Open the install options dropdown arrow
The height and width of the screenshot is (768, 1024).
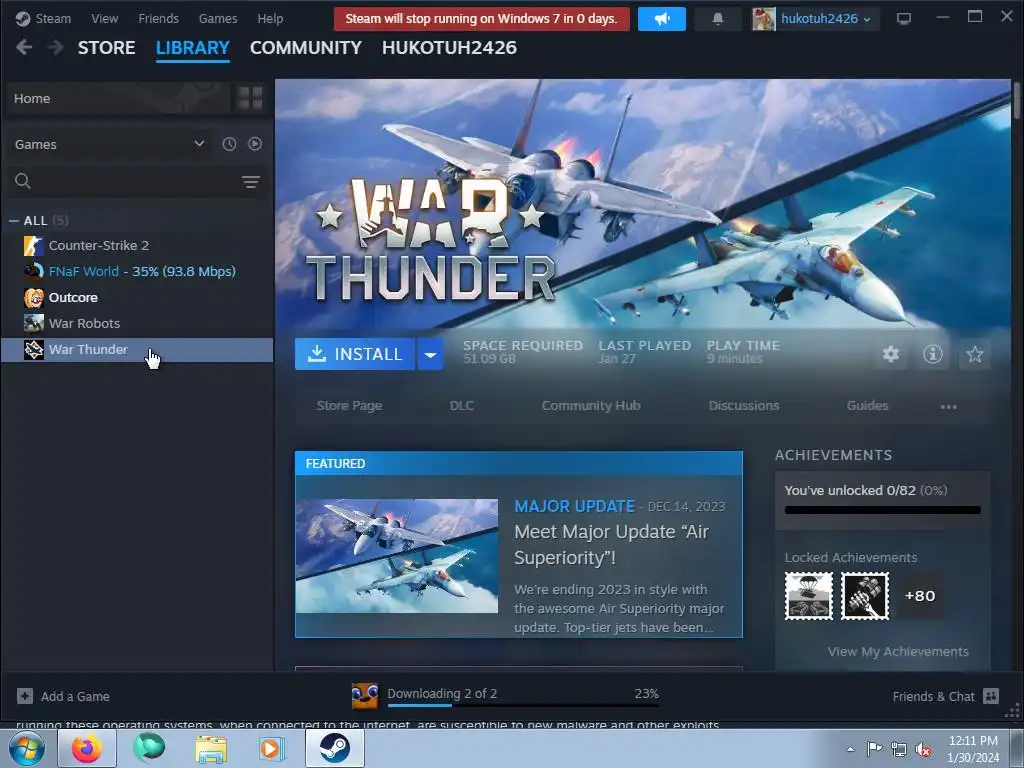tap(430, 354)
